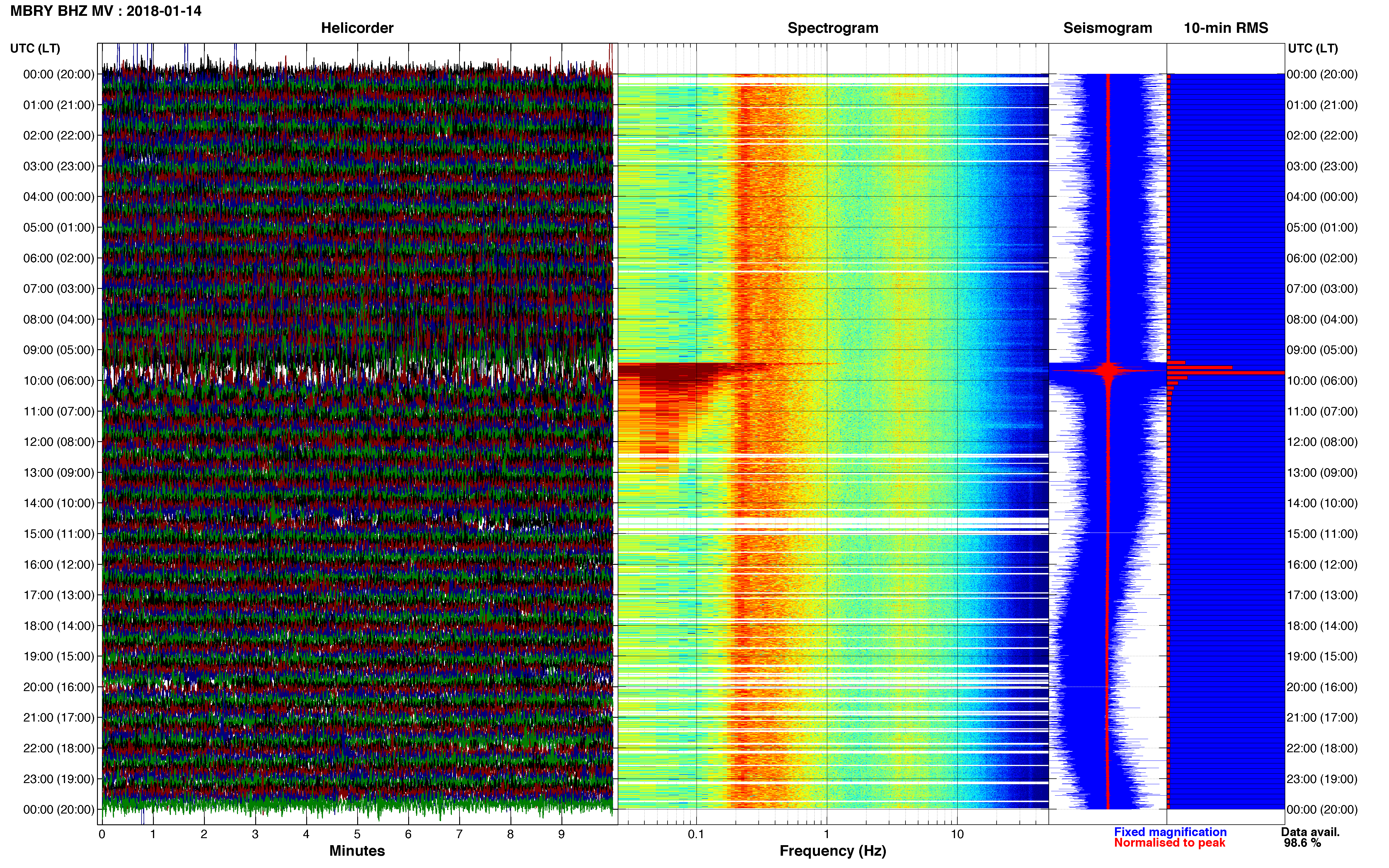Viewport: 1389px width, 868px height.
Task: Select the 'Spectrogram' panel title
Action: tap(833, 28)
